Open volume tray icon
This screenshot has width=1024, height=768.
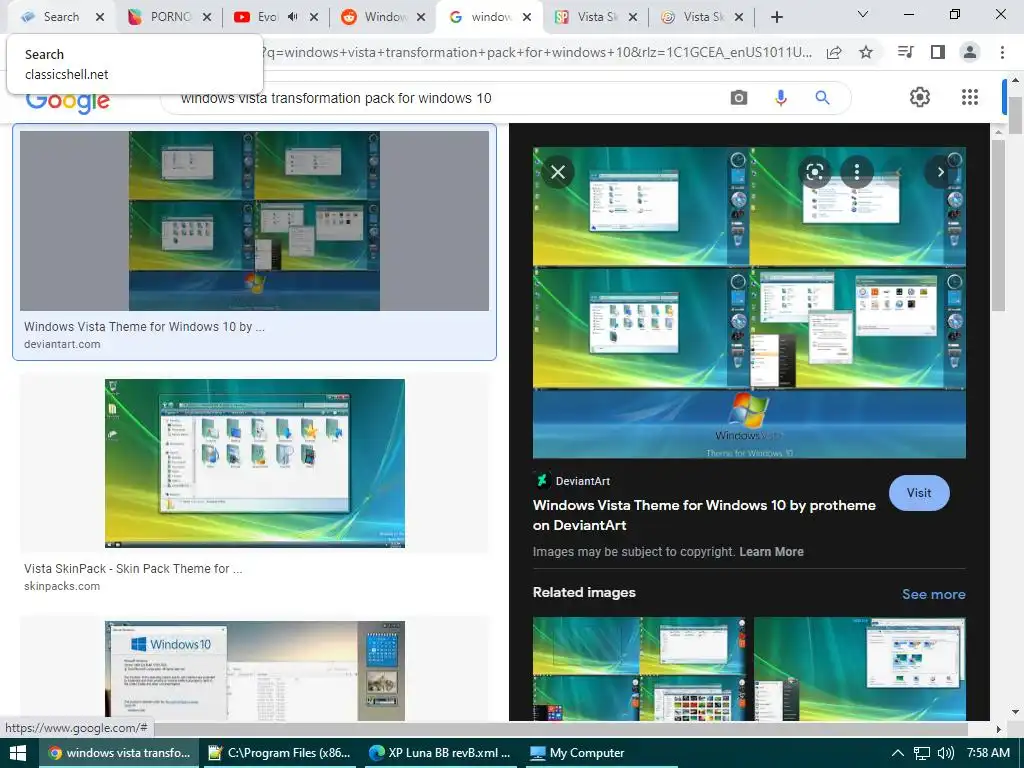[x=945, y=753]
